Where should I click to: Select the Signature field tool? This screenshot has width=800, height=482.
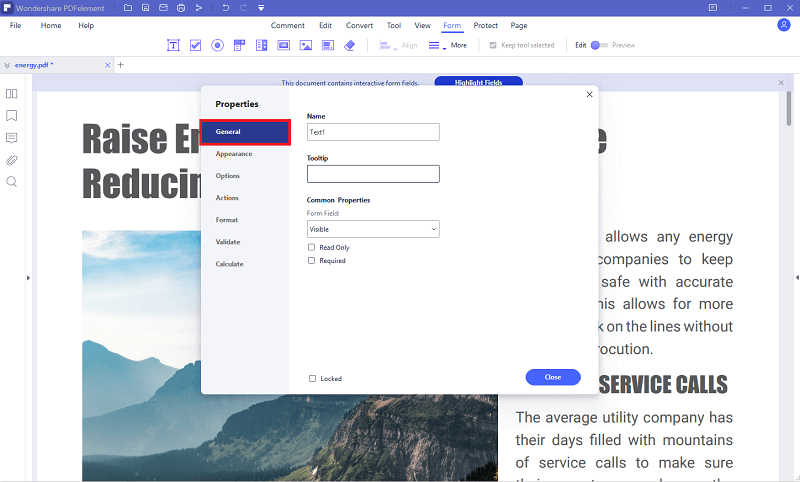tap(328, 45)
